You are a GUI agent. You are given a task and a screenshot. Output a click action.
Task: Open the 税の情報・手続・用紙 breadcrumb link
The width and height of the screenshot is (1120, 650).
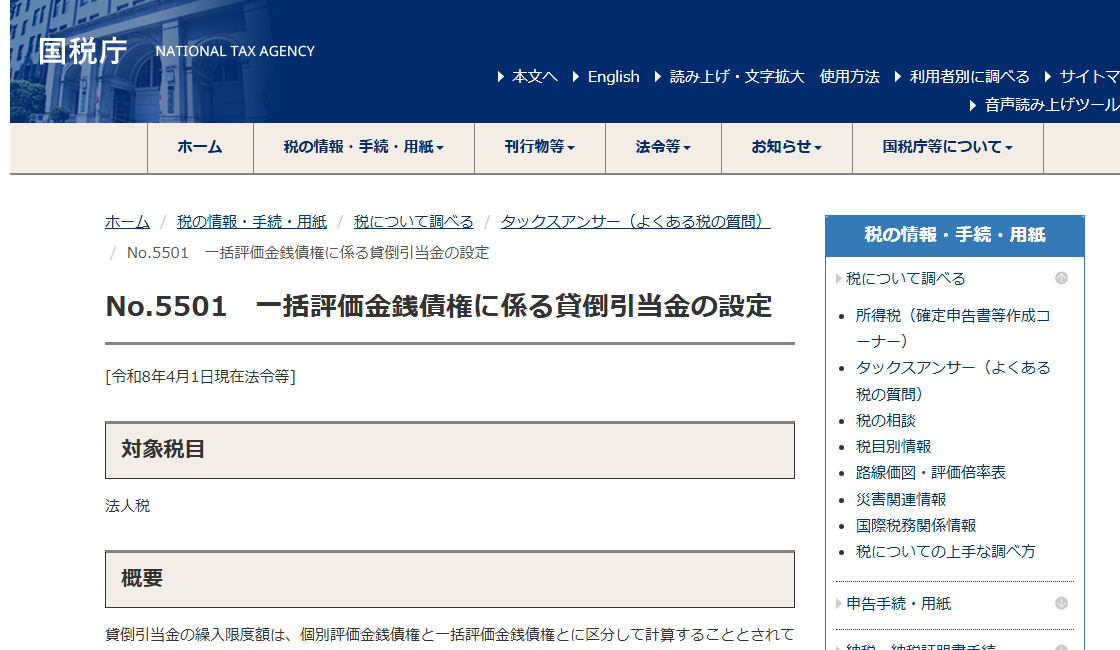pos(251,222)
